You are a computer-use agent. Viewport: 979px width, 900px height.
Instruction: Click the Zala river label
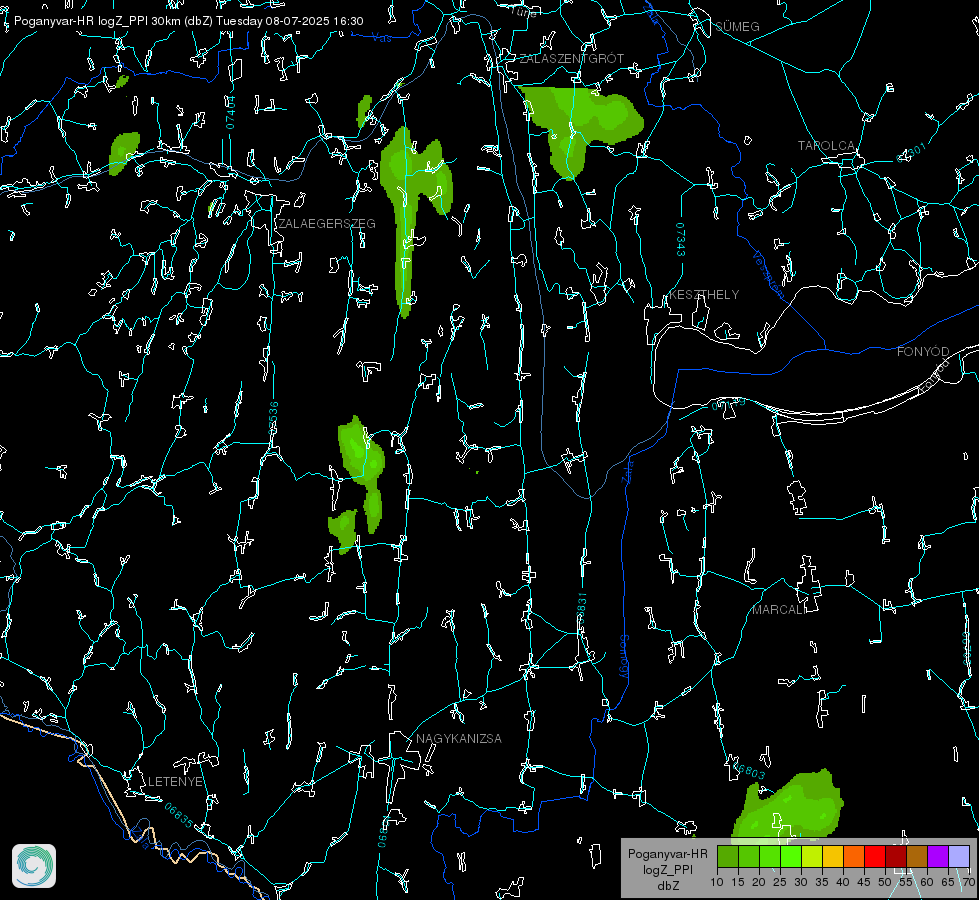[x=627, y=471]
